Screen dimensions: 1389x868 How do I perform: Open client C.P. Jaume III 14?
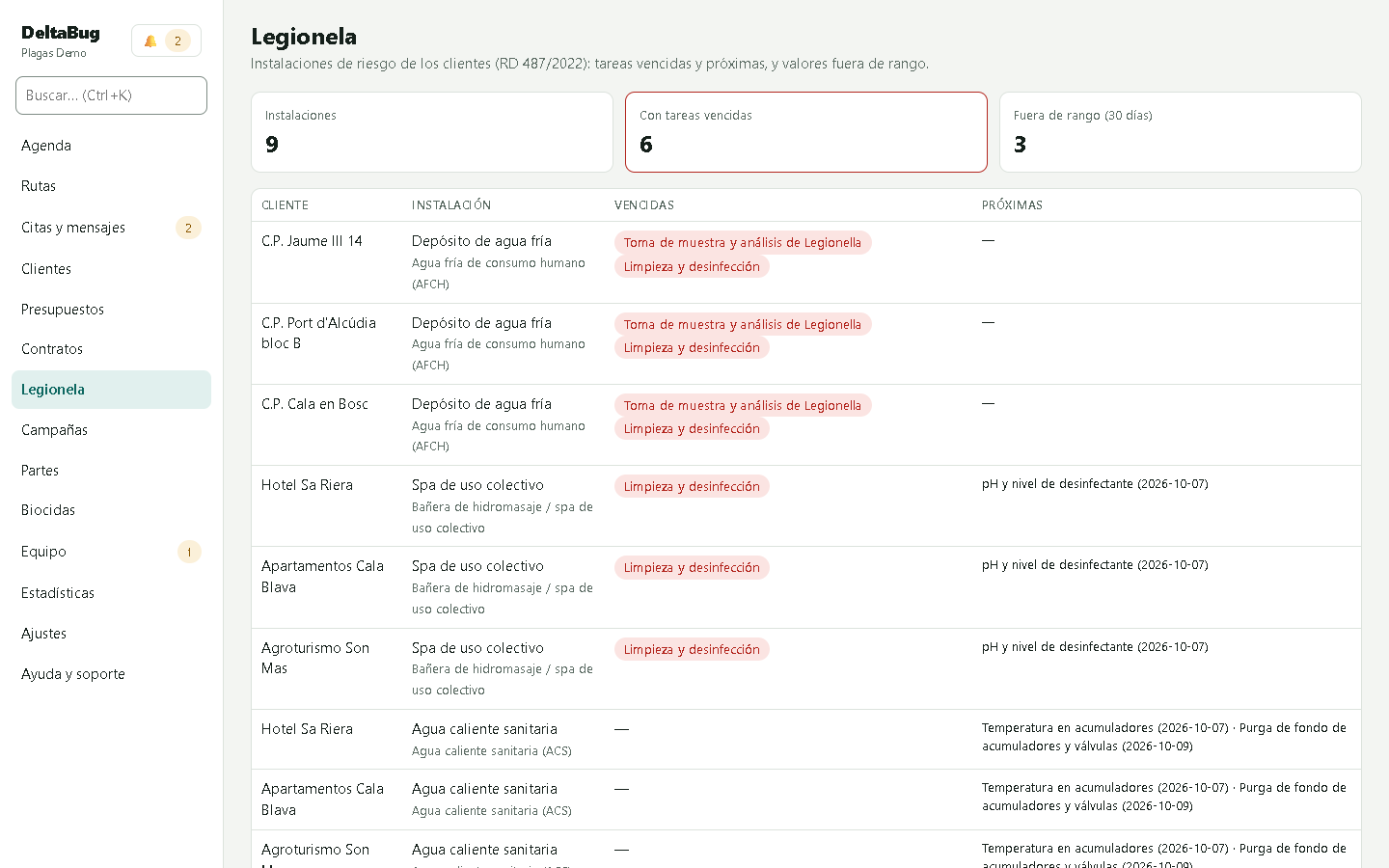click(312, 241)
